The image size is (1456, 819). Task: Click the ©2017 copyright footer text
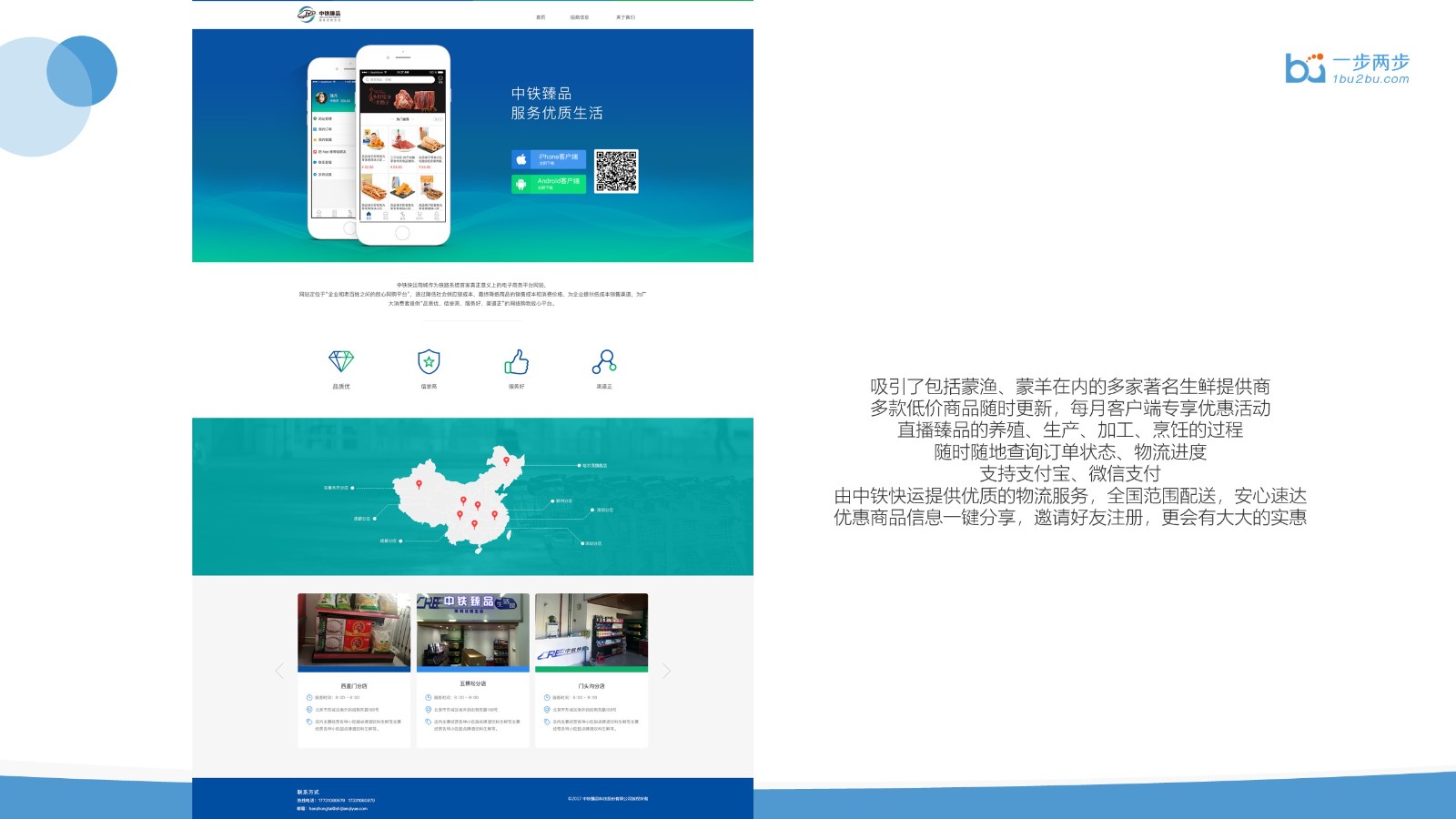(608, 799)
